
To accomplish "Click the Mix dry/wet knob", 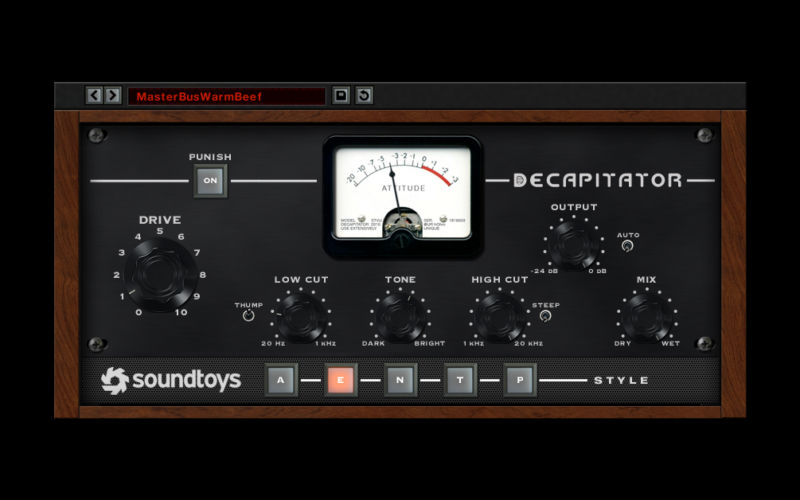I will point(647,317).
